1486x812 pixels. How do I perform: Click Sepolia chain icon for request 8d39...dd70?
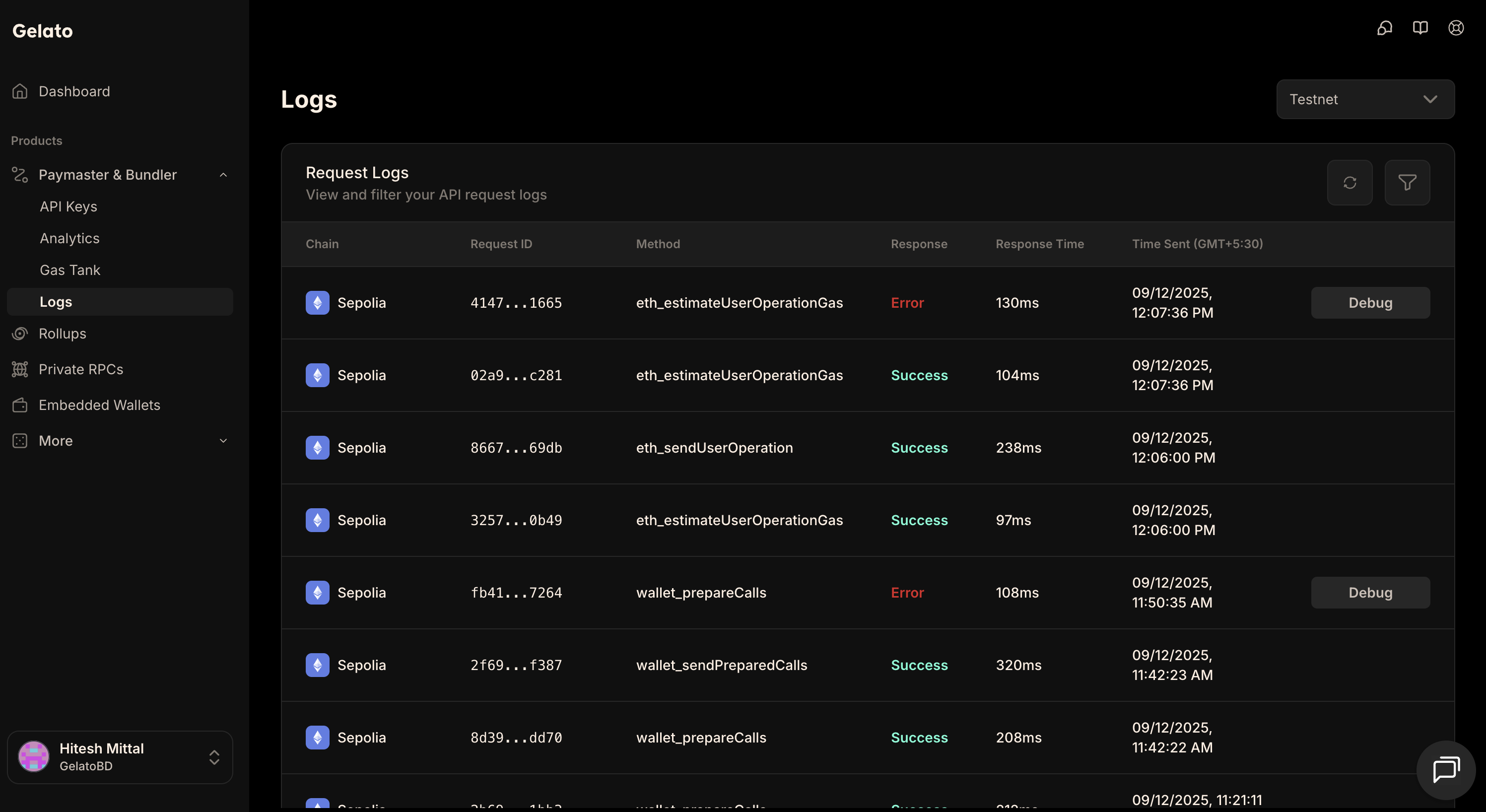tap(317, 738)
